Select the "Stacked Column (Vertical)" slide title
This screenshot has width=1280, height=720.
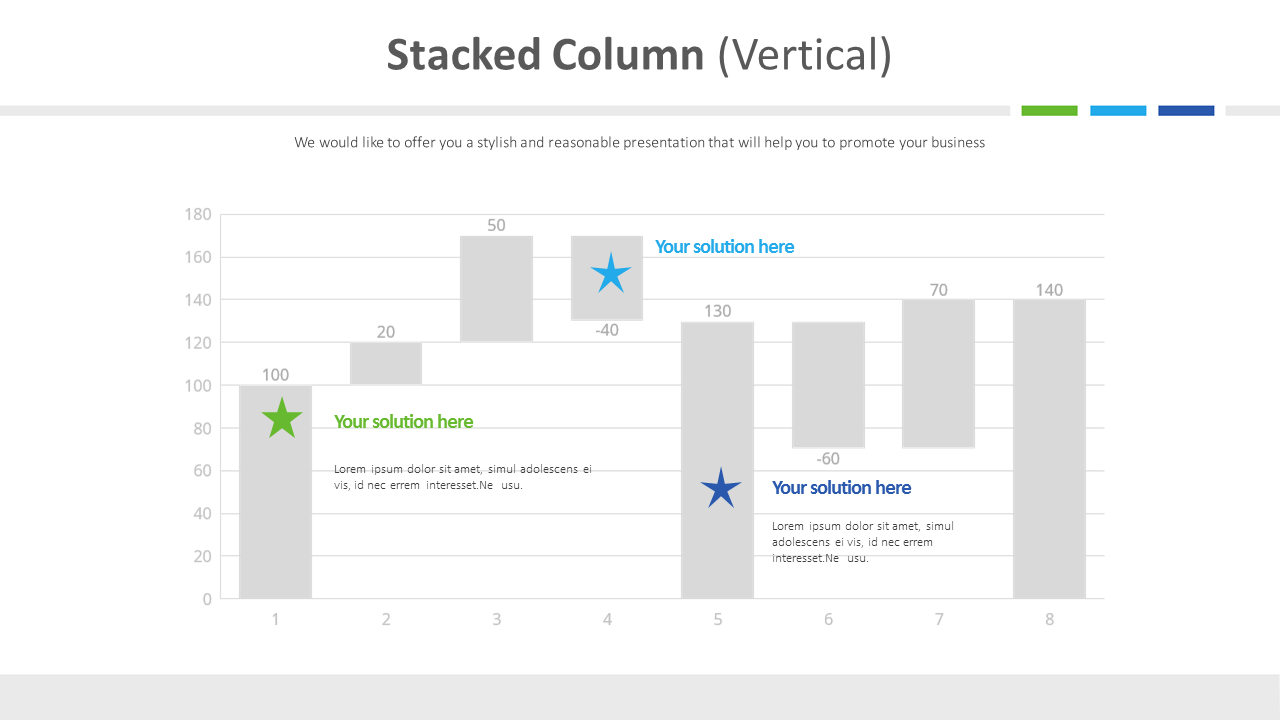639,55
